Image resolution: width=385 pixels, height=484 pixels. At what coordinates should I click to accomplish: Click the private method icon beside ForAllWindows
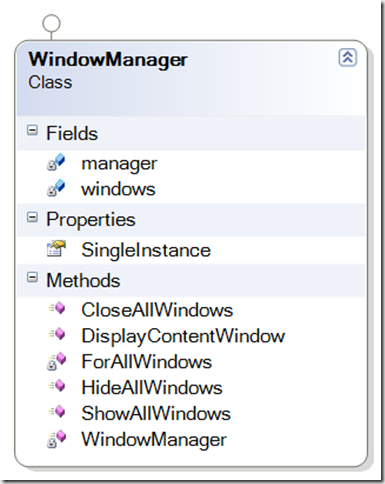point(56,361)
